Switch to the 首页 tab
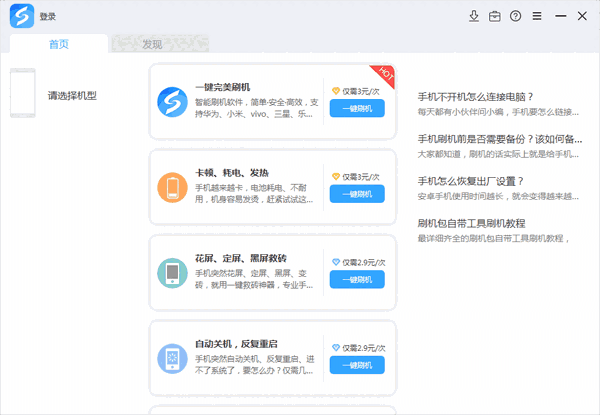The image size is (600, 415). pos(58,44)
